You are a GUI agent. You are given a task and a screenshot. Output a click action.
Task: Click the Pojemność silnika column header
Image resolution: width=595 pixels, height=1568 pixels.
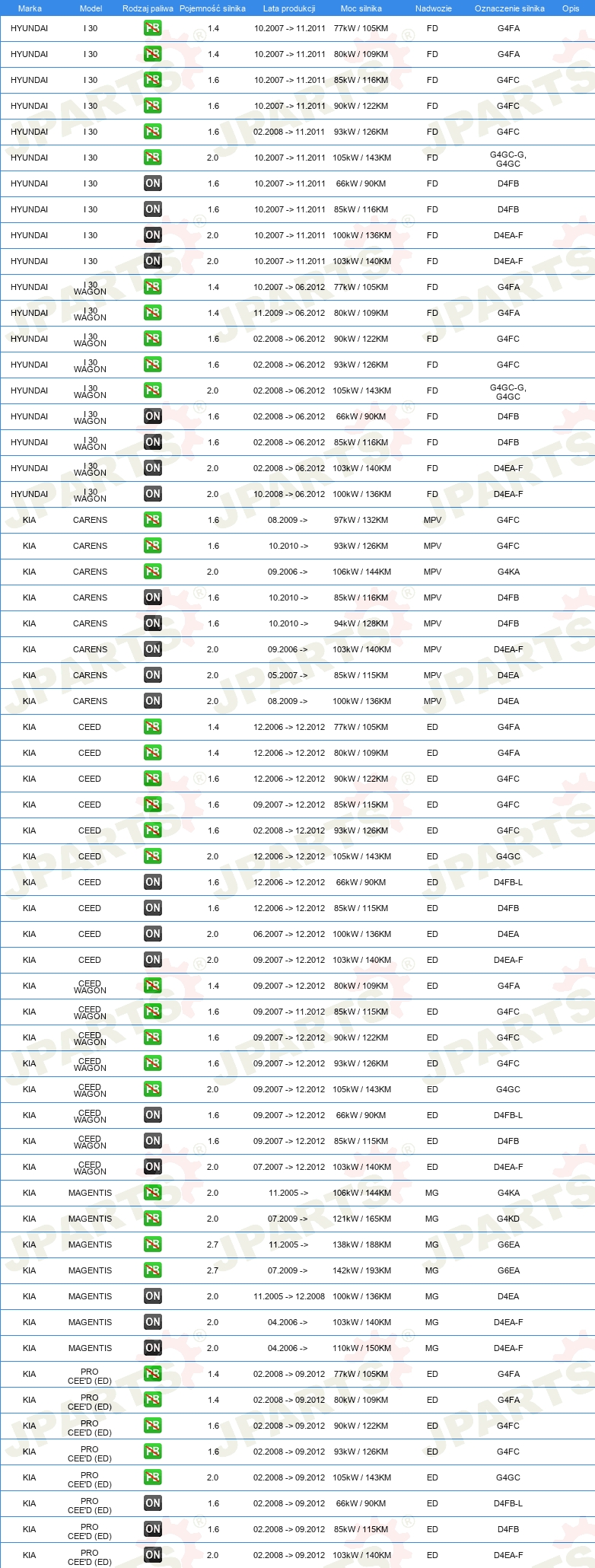pos(212,8)
